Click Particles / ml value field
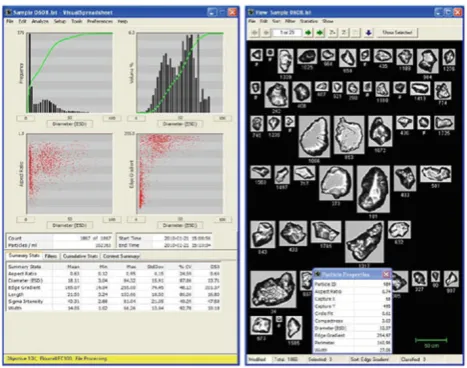The height and width of the screenshot is (368, 467). [x=83, y=245]
